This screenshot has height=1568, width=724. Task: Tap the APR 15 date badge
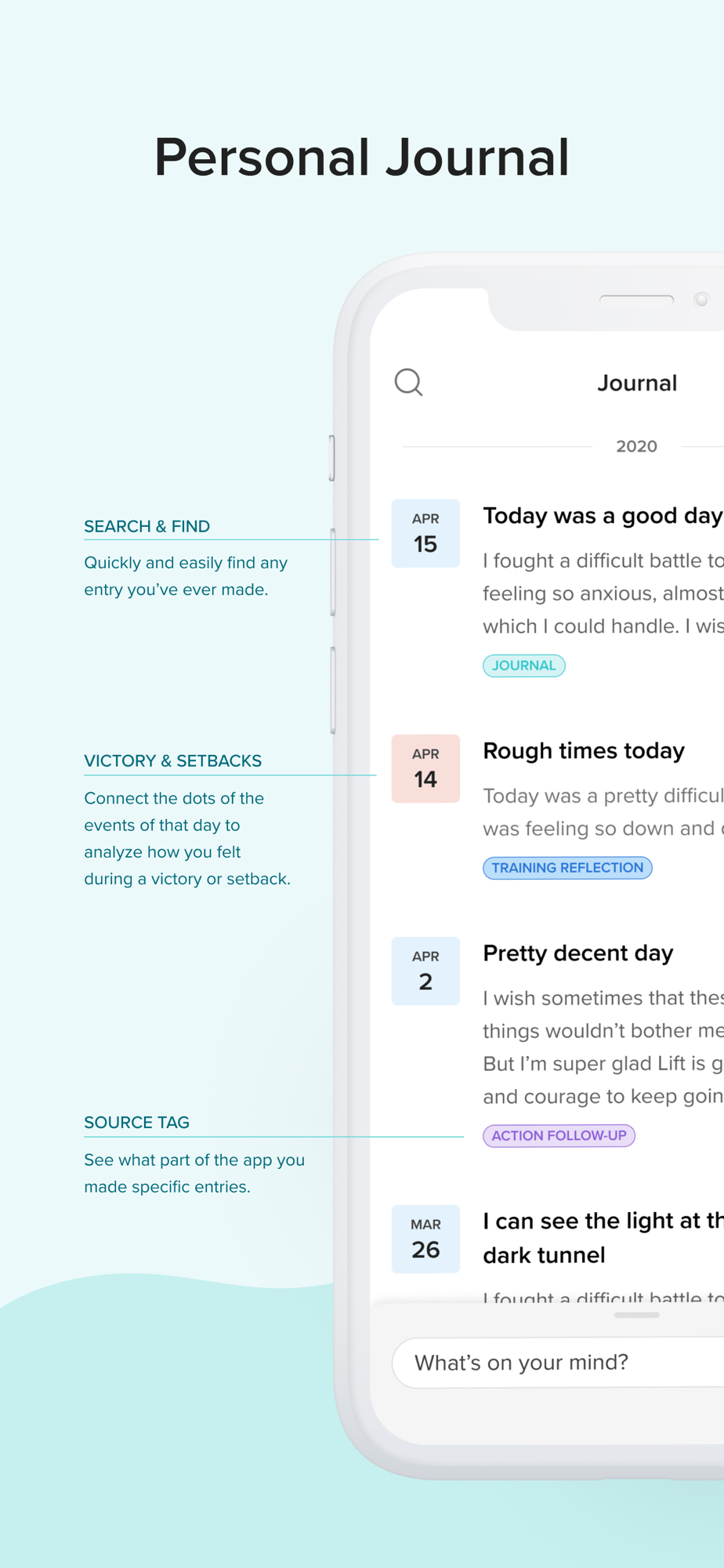(425, 533)
